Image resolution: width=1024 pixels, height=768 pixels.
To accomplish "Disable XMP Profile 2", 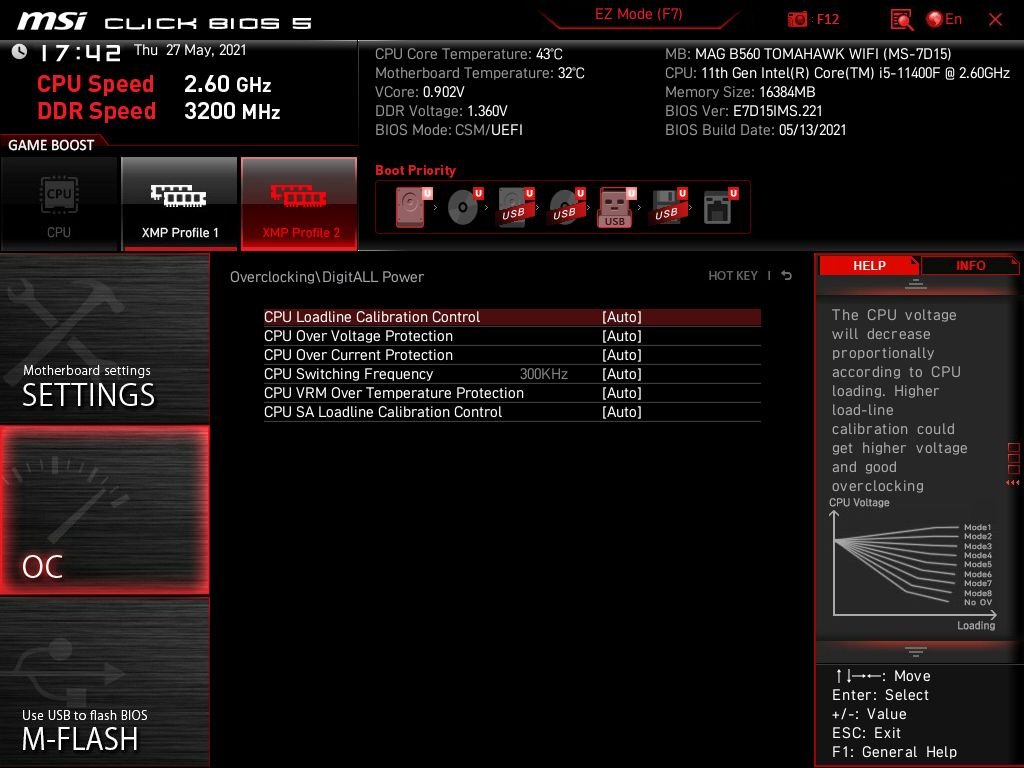I will 299,204.
